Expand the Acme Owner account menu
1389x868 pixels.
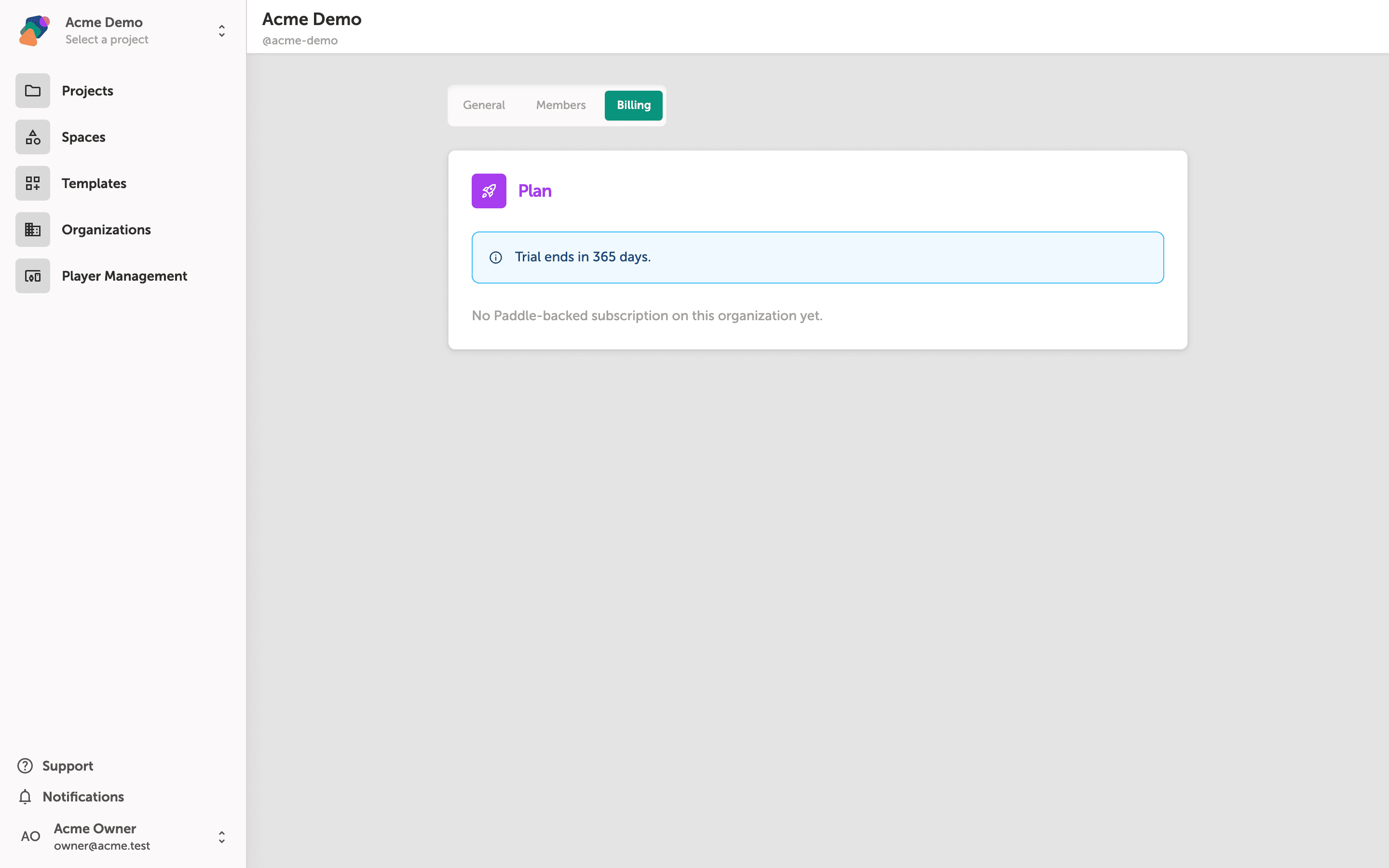point(221,837)
